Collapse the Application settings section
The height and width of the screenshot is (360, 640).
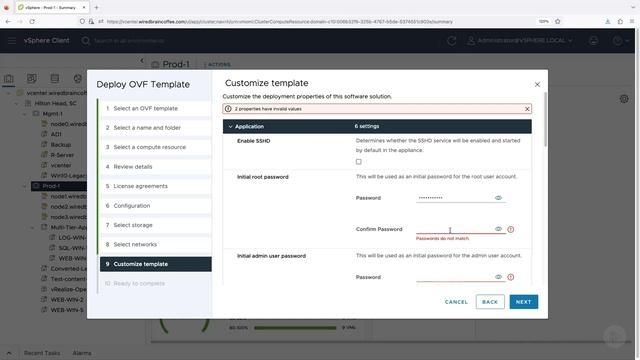tap(231, 127)
